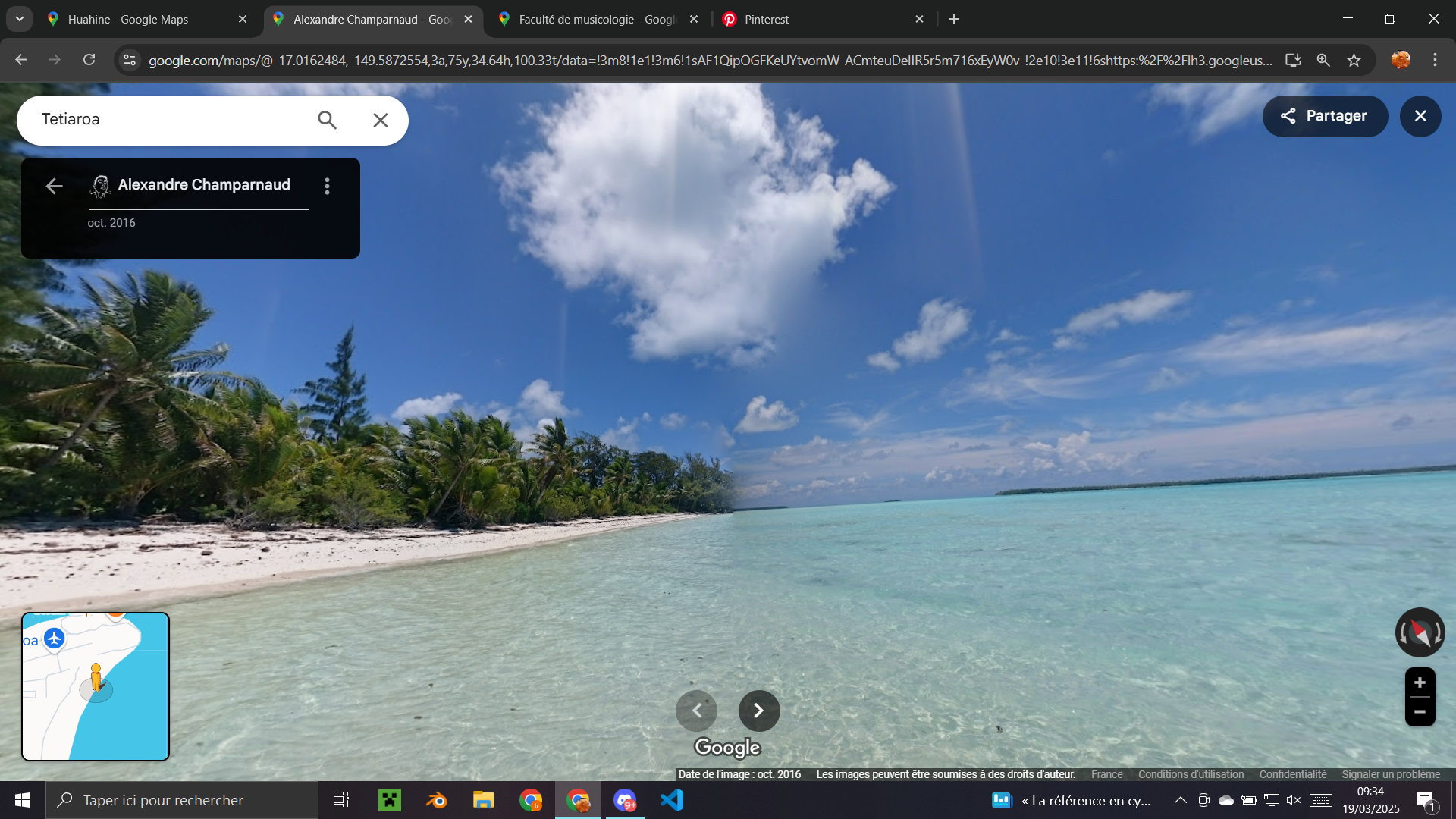The width and height of the screenshot is (1456, 819).
Task: Open the minimap thumbnail with Pegman
Action: 96,686
